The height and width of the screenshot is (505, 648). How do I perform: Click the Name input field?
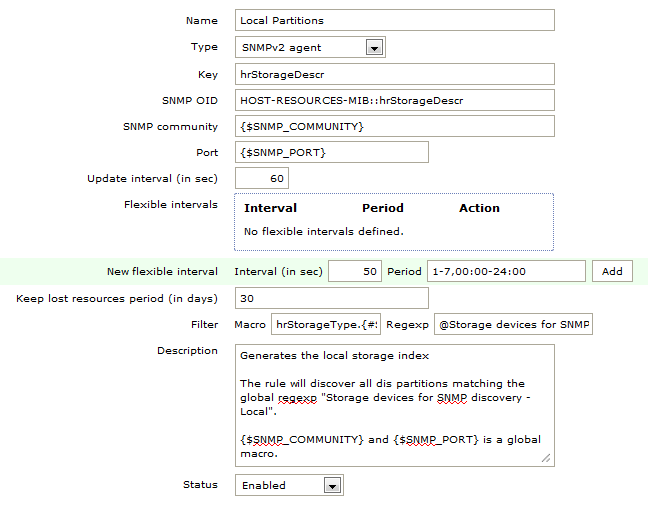click(394, 20)
